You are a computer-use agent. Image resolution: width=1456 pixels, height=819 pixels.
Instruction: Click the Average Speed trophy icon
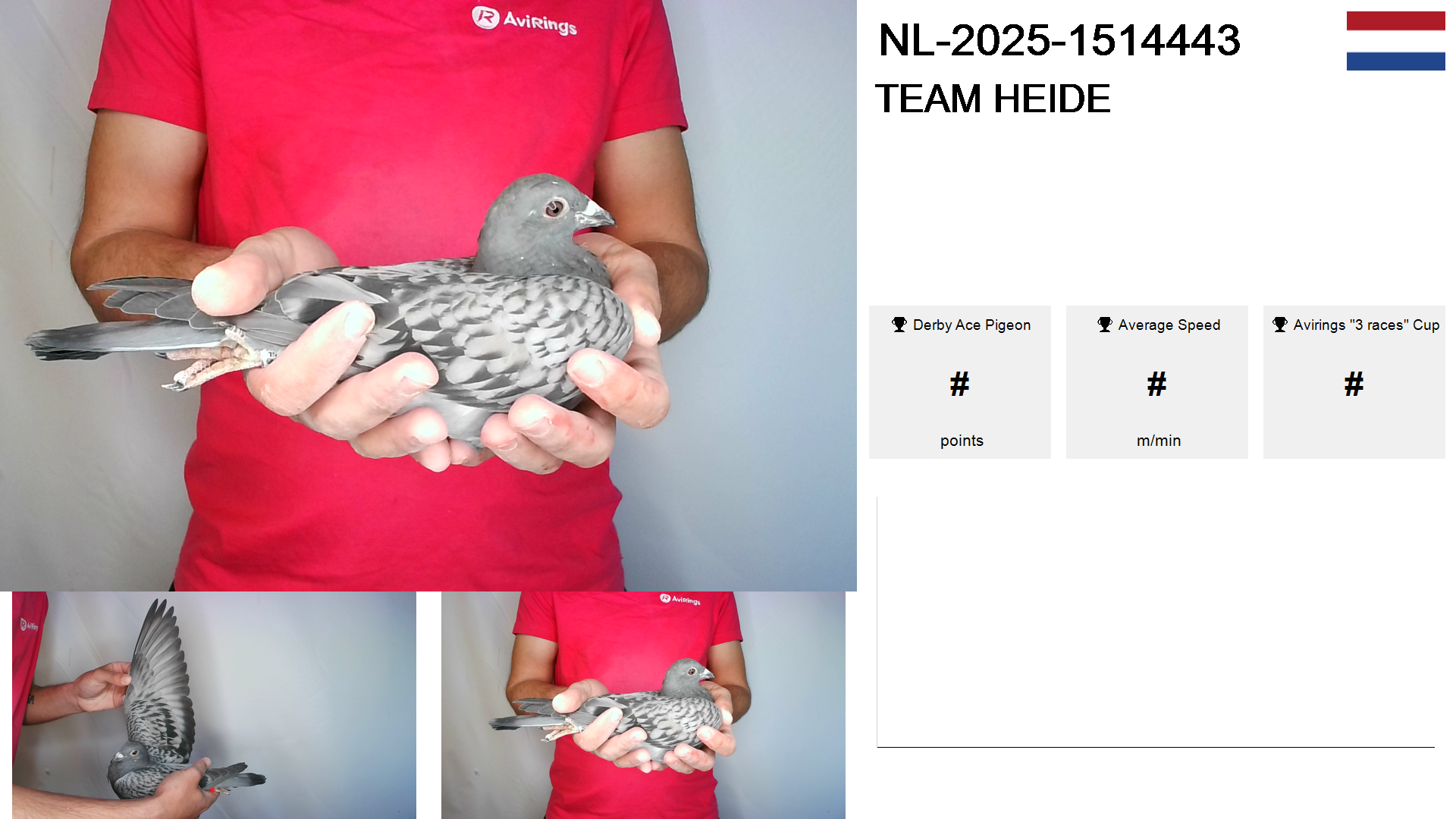pyautogui.click(x=1105, y=325)
